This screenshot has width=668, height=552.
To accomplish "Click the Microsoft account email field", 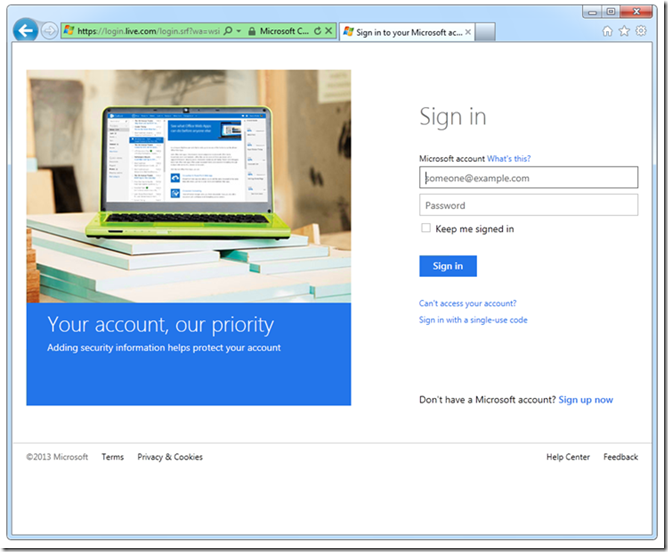I will pos(528,178).
